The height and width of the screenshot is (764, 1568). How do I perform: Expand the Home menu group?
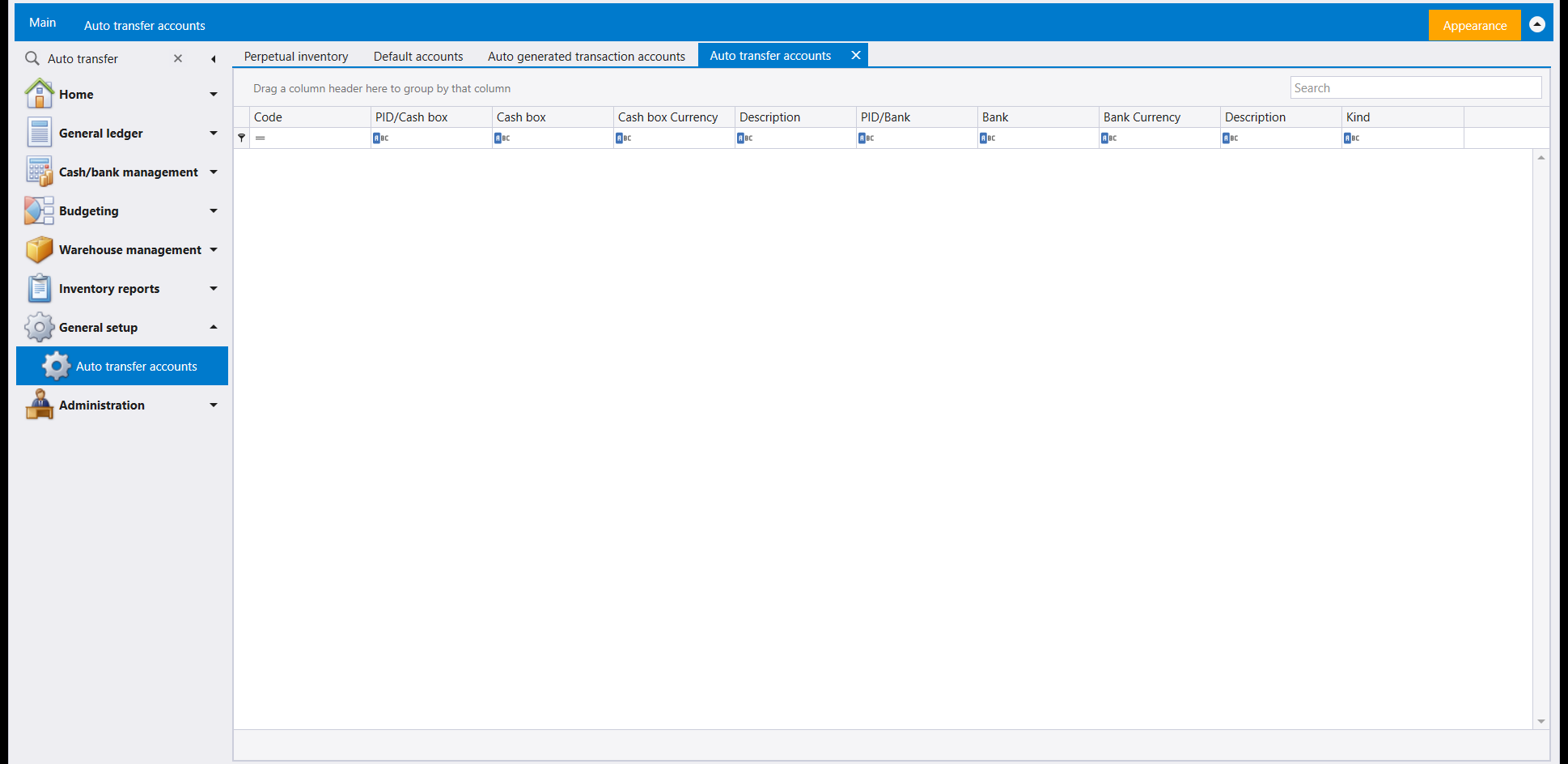coord(214,95)
